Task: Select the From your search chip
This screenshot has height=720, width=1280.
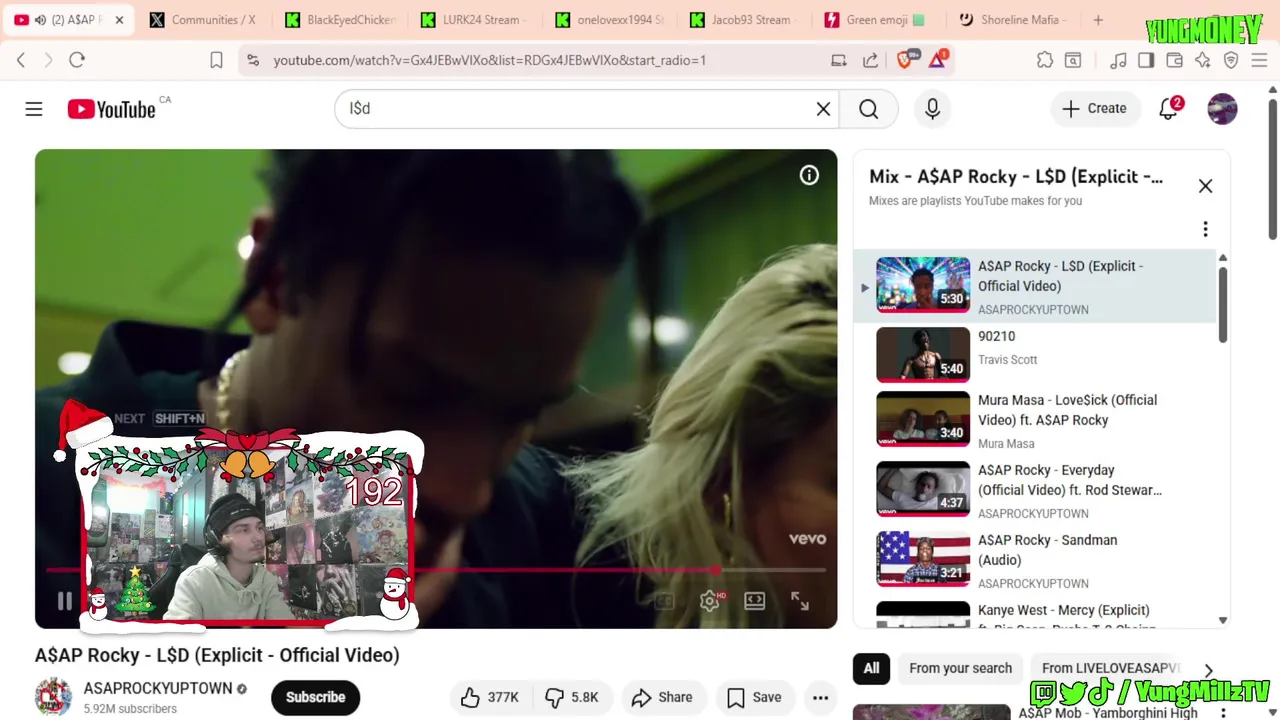Action: point(960,669)
